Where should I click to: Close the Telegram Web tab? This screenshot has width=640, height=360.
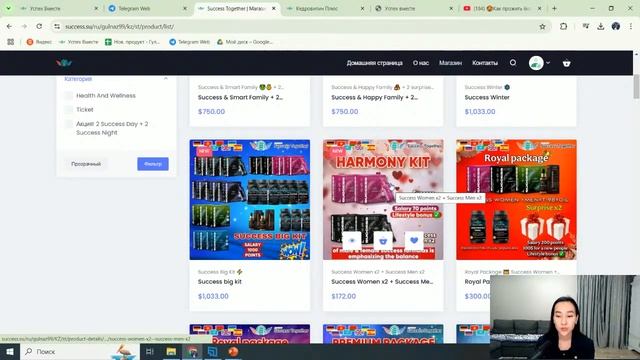tap(185, 8)
